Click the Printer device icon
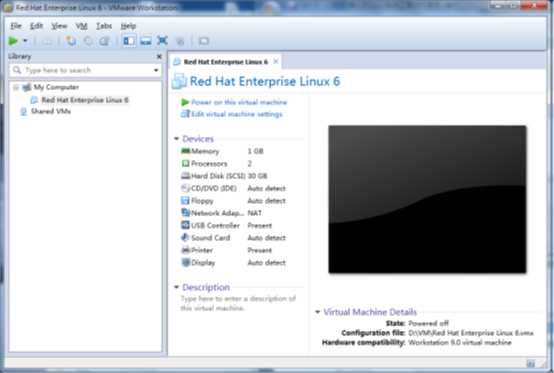Viewport: 554px width, 373px height. [185, 250]
